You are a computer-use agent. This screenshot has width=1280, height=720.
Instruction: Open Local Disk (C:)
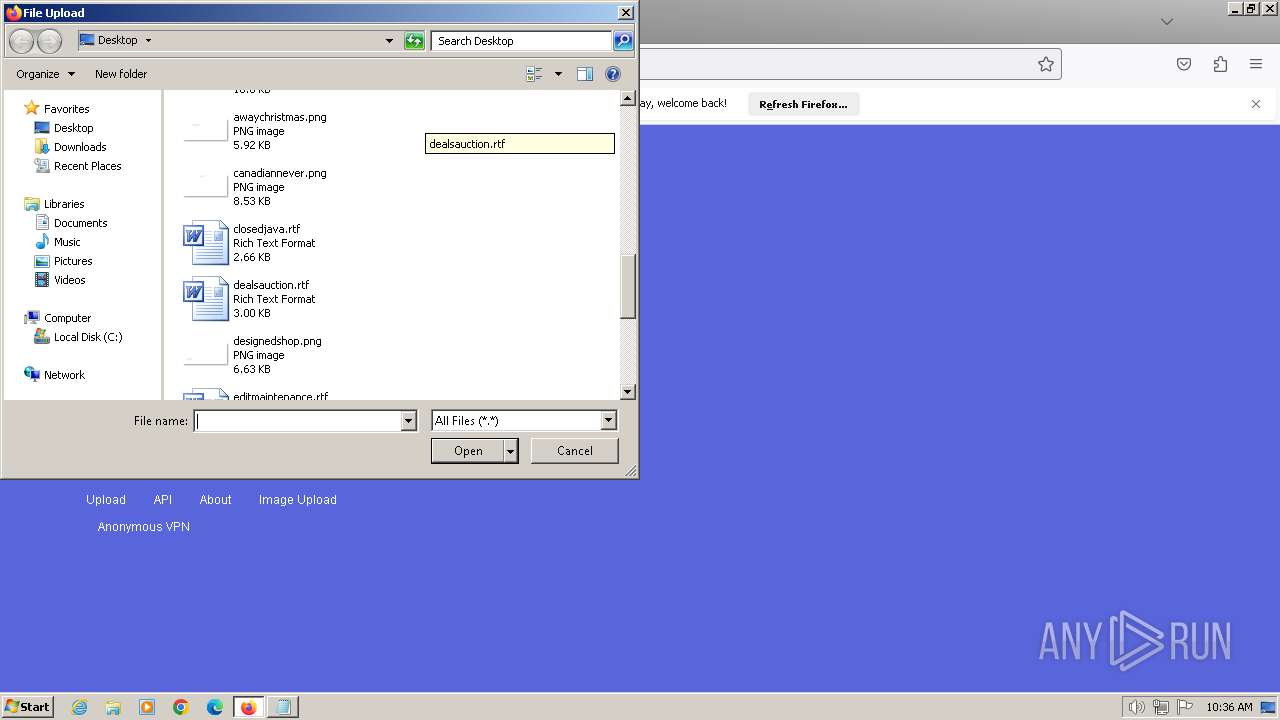88,337
